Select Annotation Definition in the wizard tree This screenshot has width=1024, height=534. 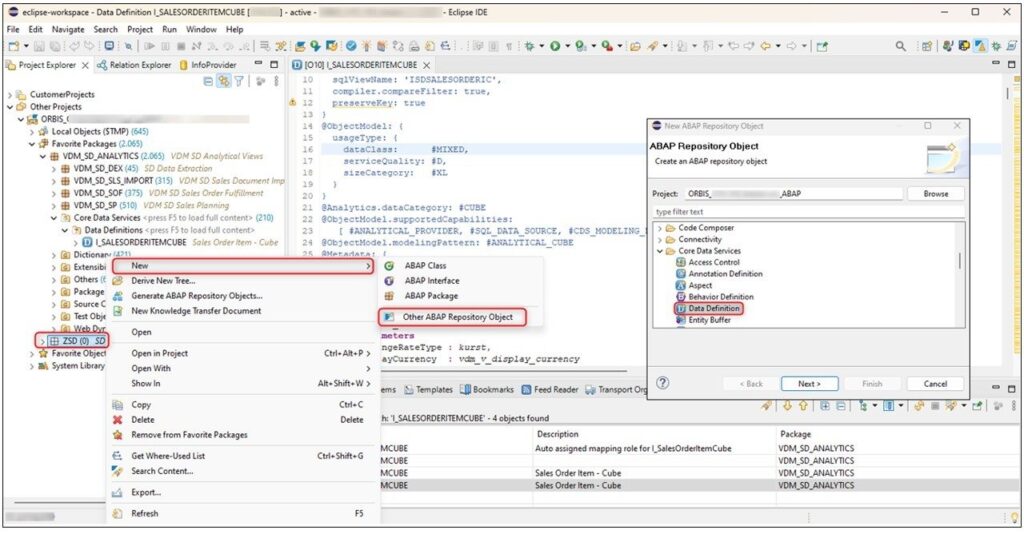[x=725, y=274]
